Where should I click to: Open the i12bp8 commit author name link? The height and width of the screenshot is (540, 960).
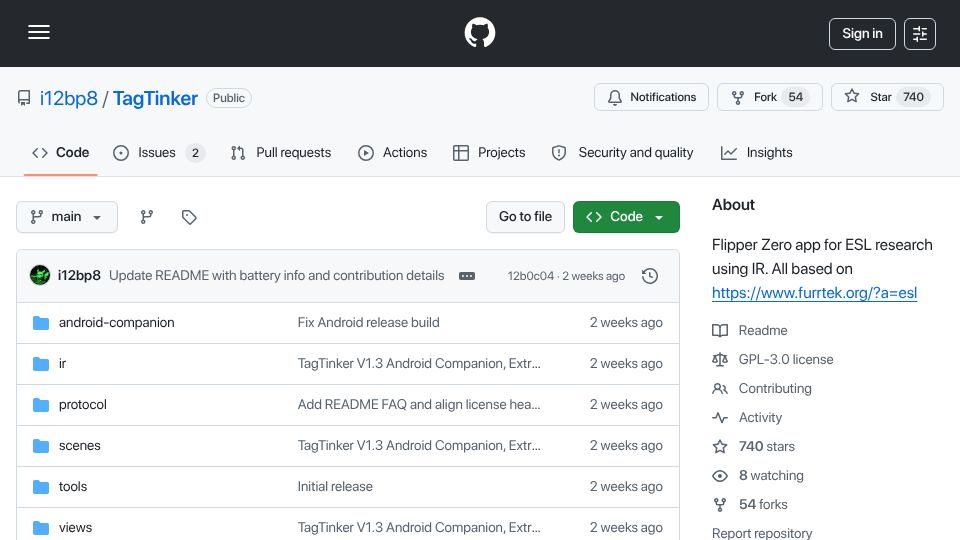point(79,276)
